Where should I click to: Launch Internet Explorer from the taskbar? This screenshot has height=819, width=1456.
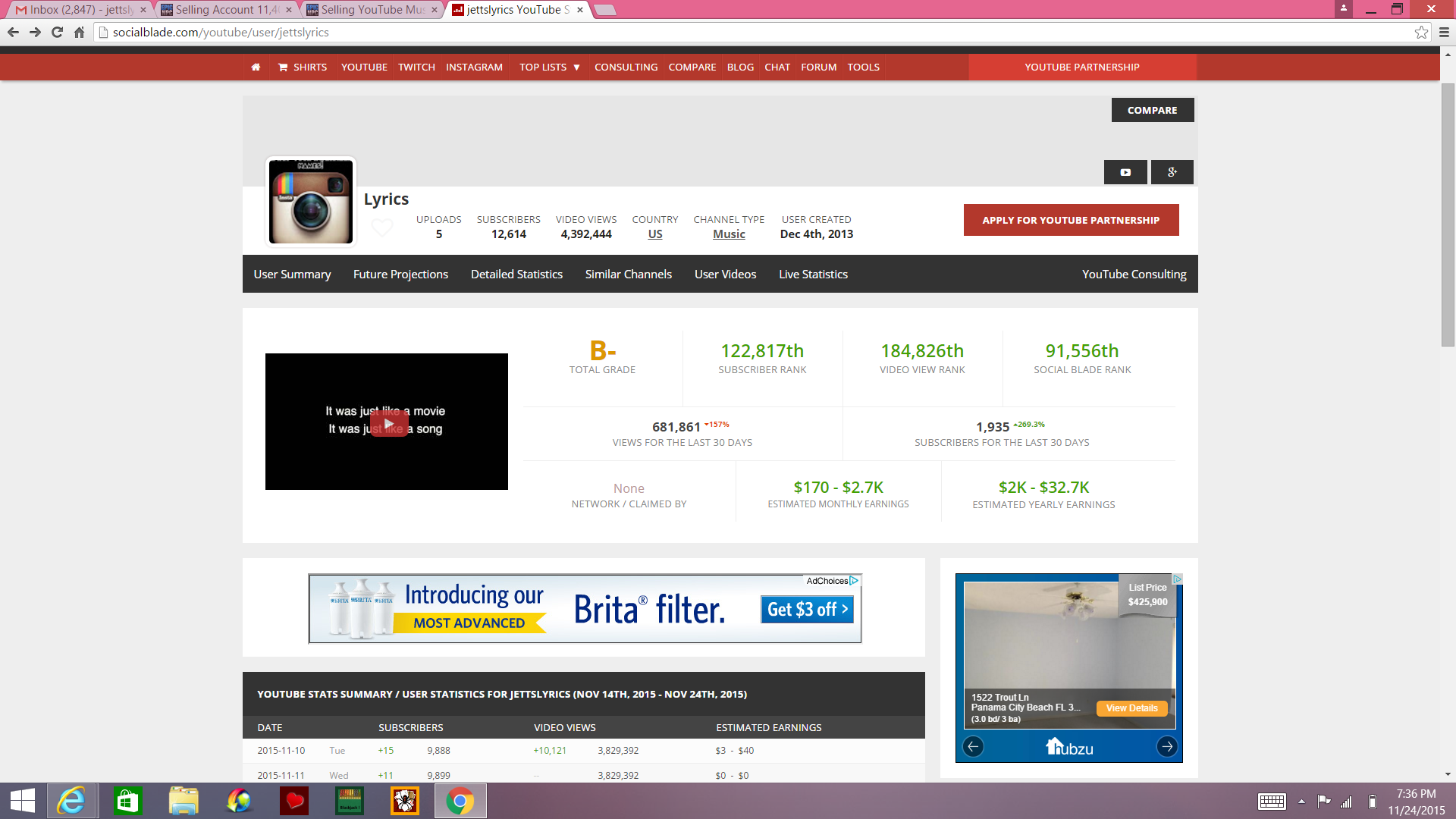click(x=72, y=801)
